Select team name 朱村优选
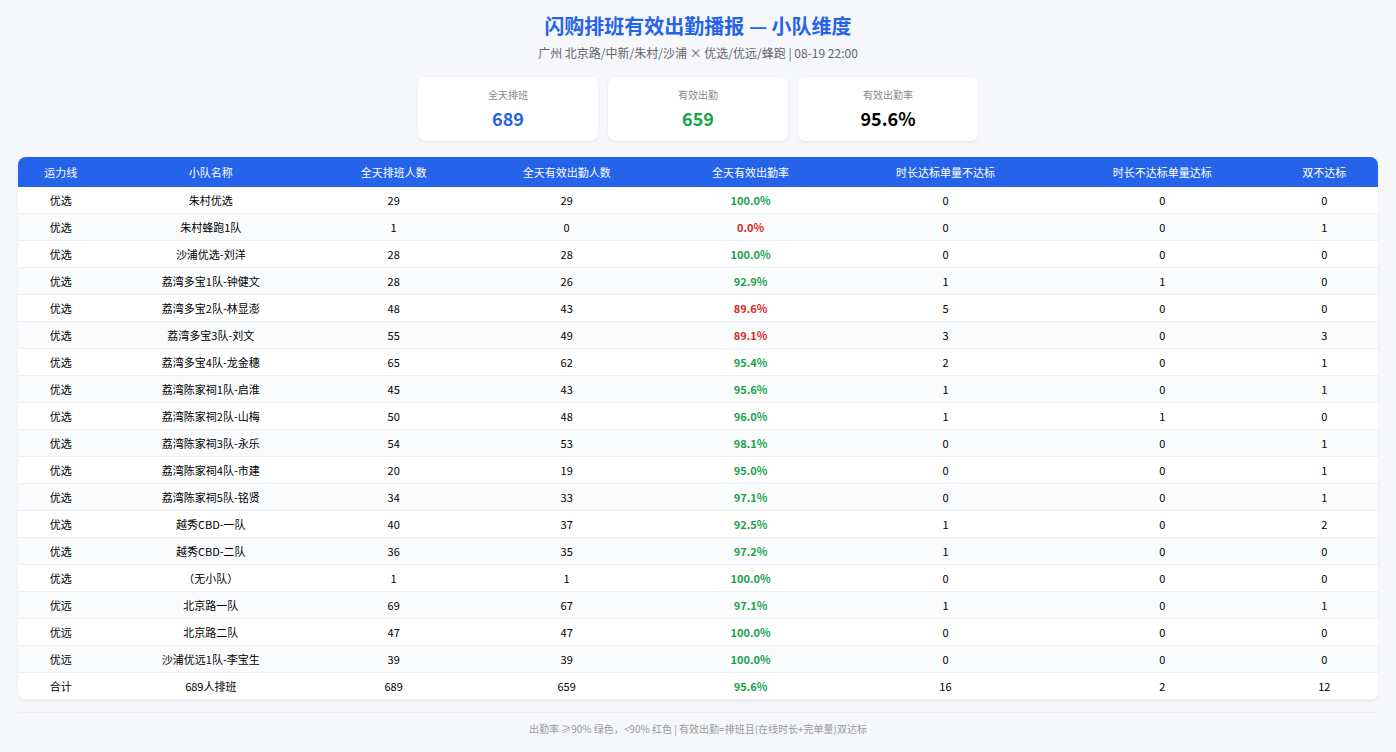 click(x=211, y=201)
